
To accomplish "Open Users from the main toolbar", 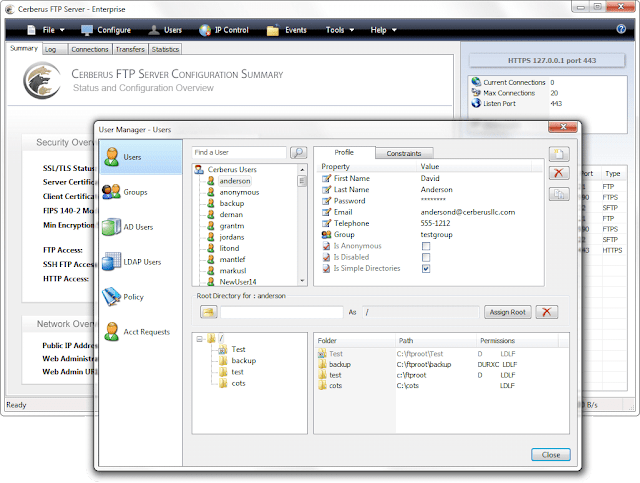I will click(x=165, y=30).
